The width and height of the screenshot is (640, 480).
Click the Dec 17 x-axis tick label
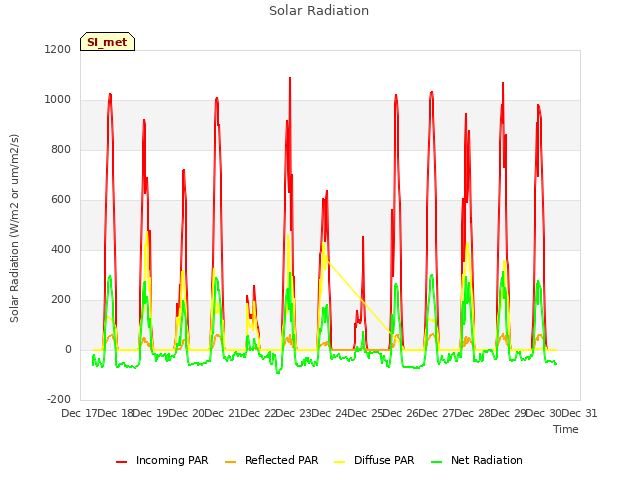[80, 413]
